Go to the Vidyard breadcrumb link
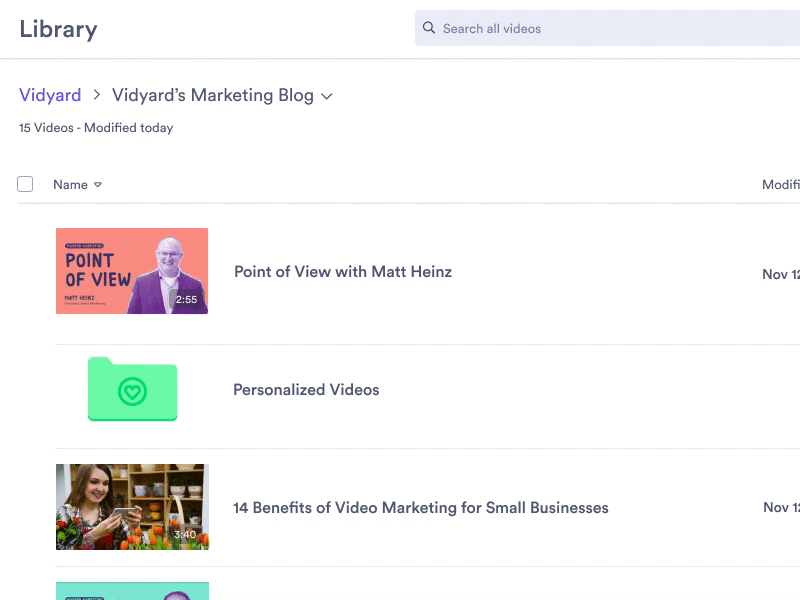 (50, 96)
